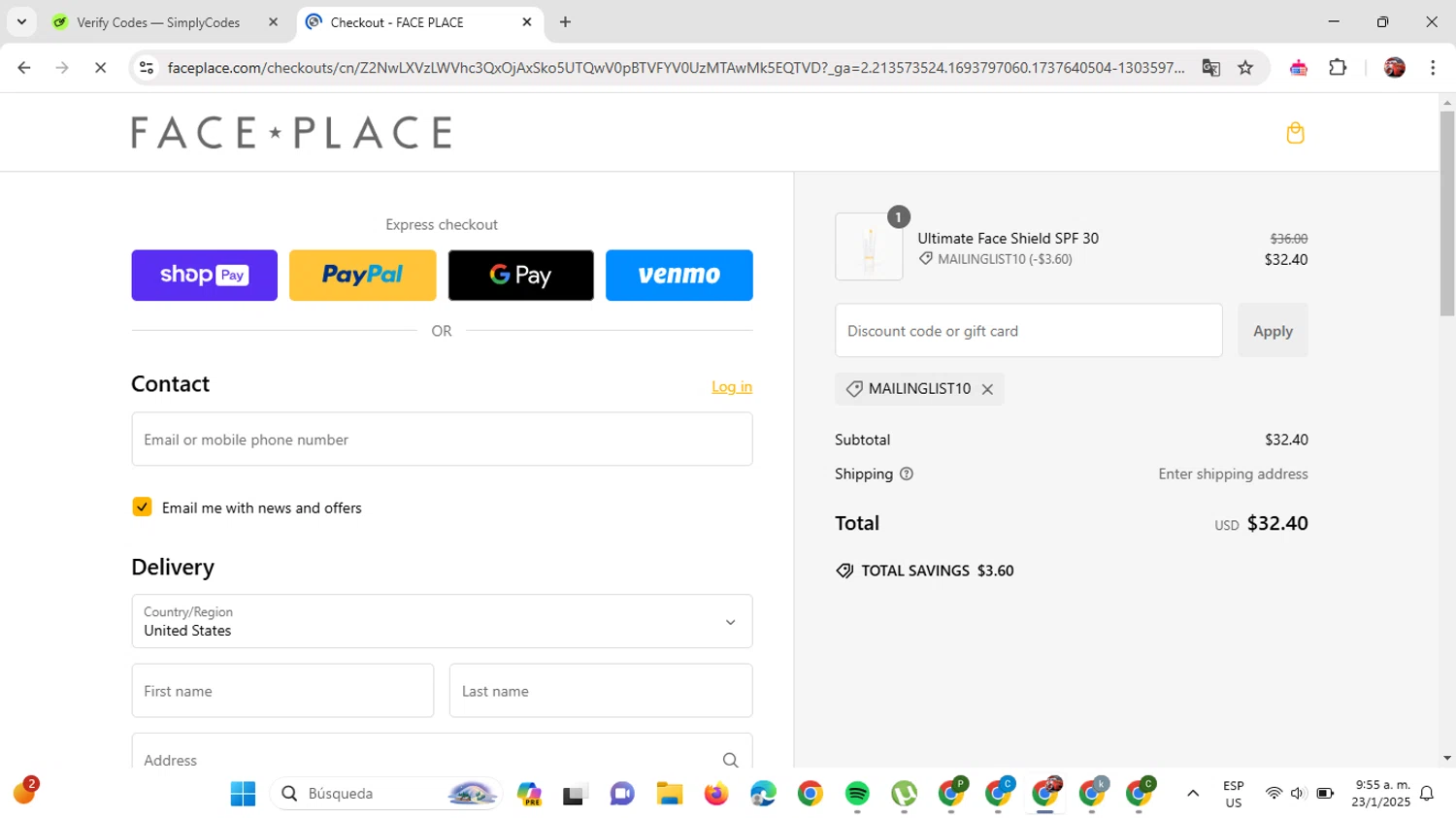Click the taskbar Búsqueda search box
The height and width of the screenshot is (818, 1456).
click(386, 794)
